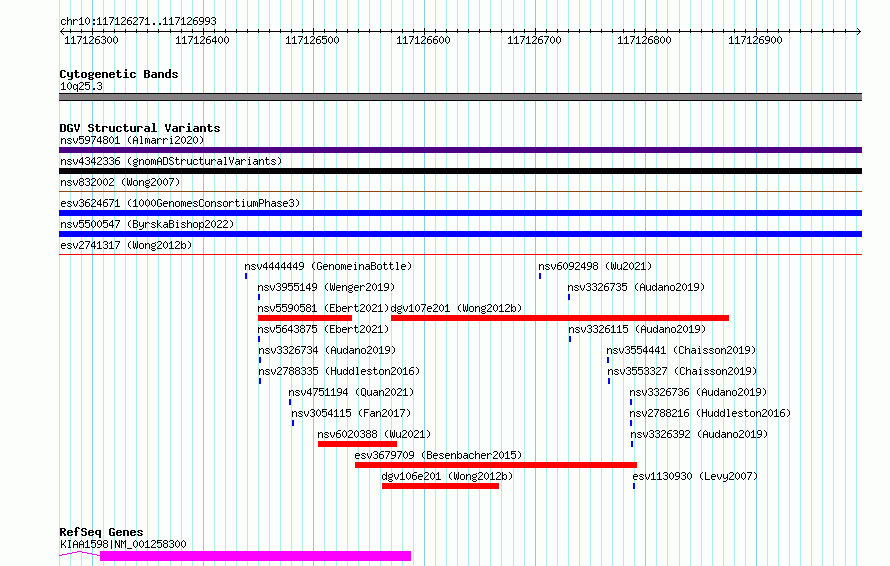Click the small blue tick under esv1130930
Image resolution: width=890 pixels, height=566 pixels.
point(634,486)
